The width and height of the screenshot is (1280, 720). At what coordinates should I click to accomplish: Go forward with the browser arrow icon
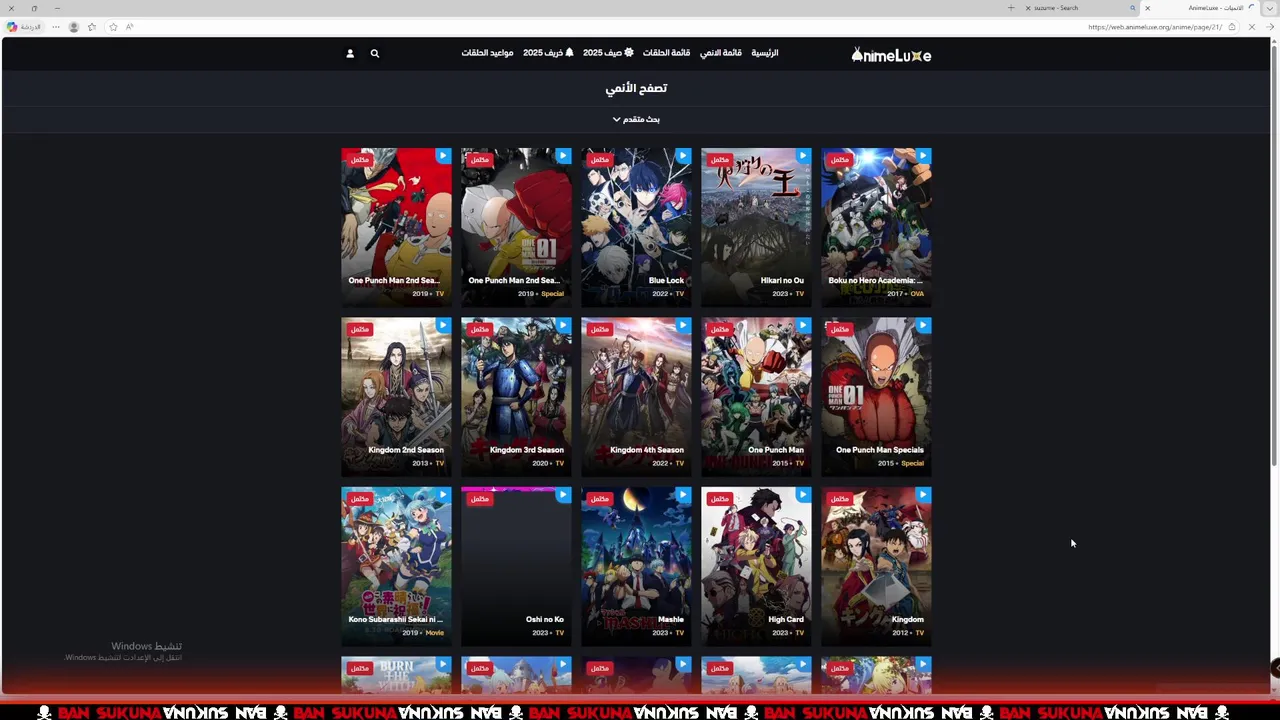point(1270,27)
